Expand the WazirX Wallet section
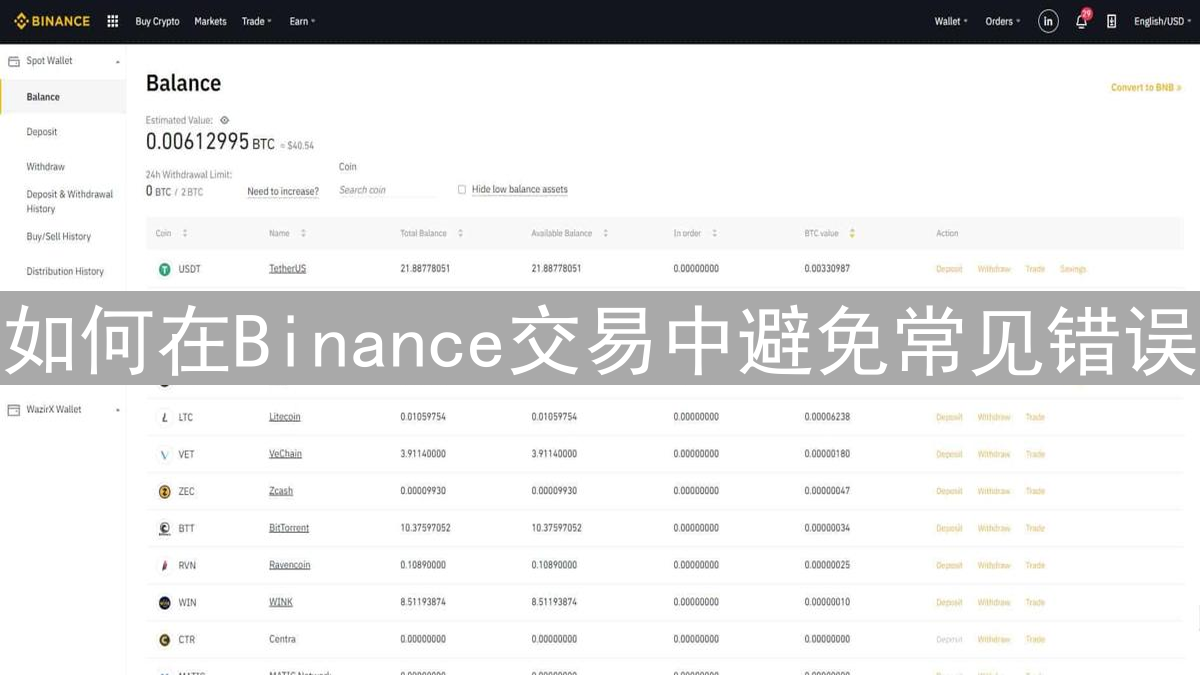The image size is (1200, 675). [x=118, y=410]
